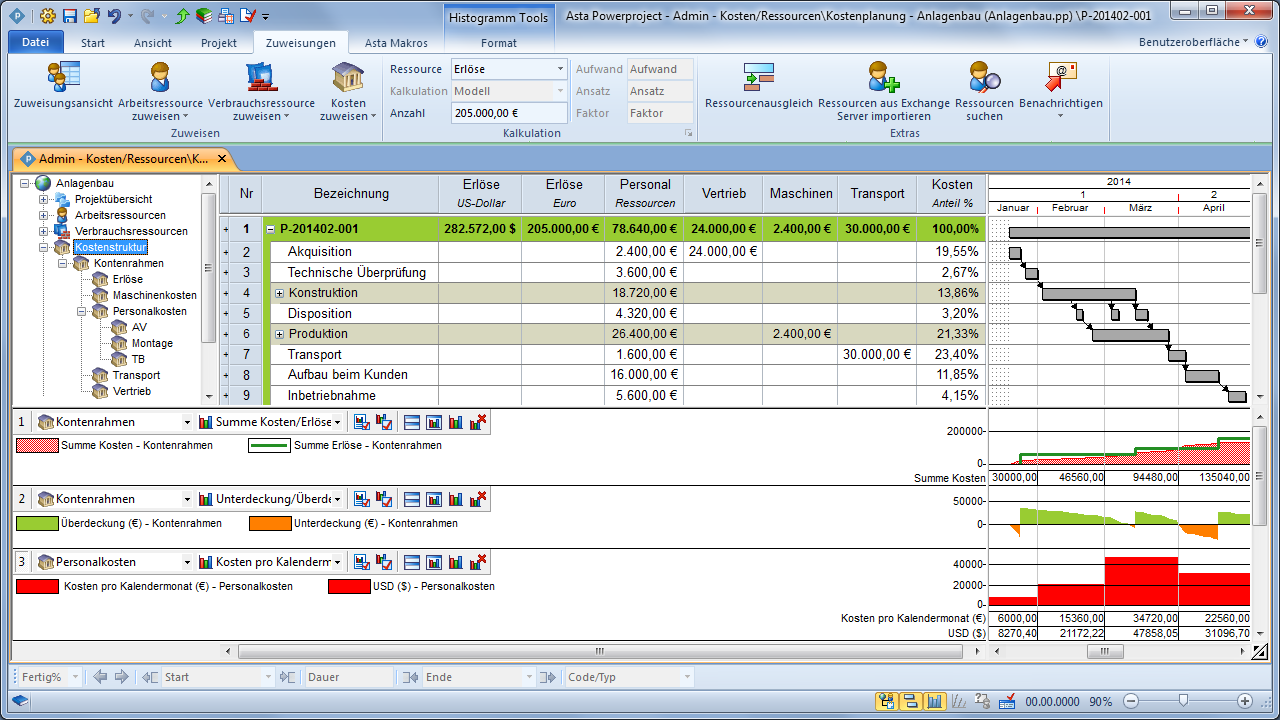Click the red delete histogram icon in histogram 1
This screenshot has height=720, width=1280.
tap(479, 422)
